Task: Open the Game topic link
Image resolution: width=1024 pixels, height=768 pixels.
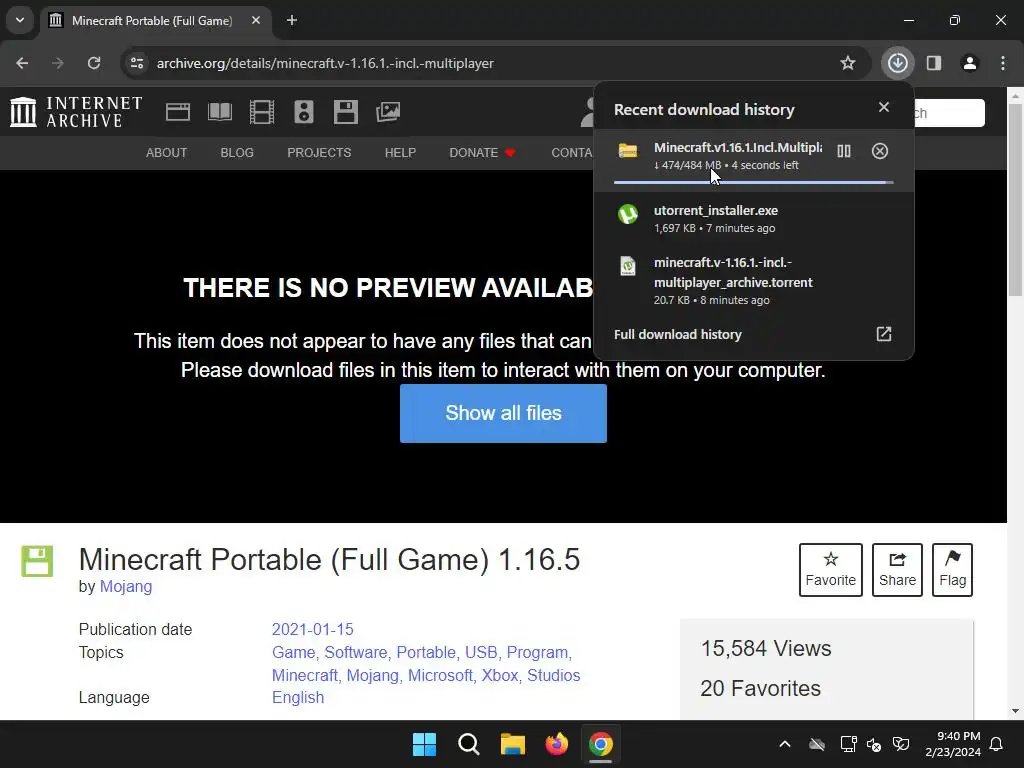Action: tap(293, 652)
